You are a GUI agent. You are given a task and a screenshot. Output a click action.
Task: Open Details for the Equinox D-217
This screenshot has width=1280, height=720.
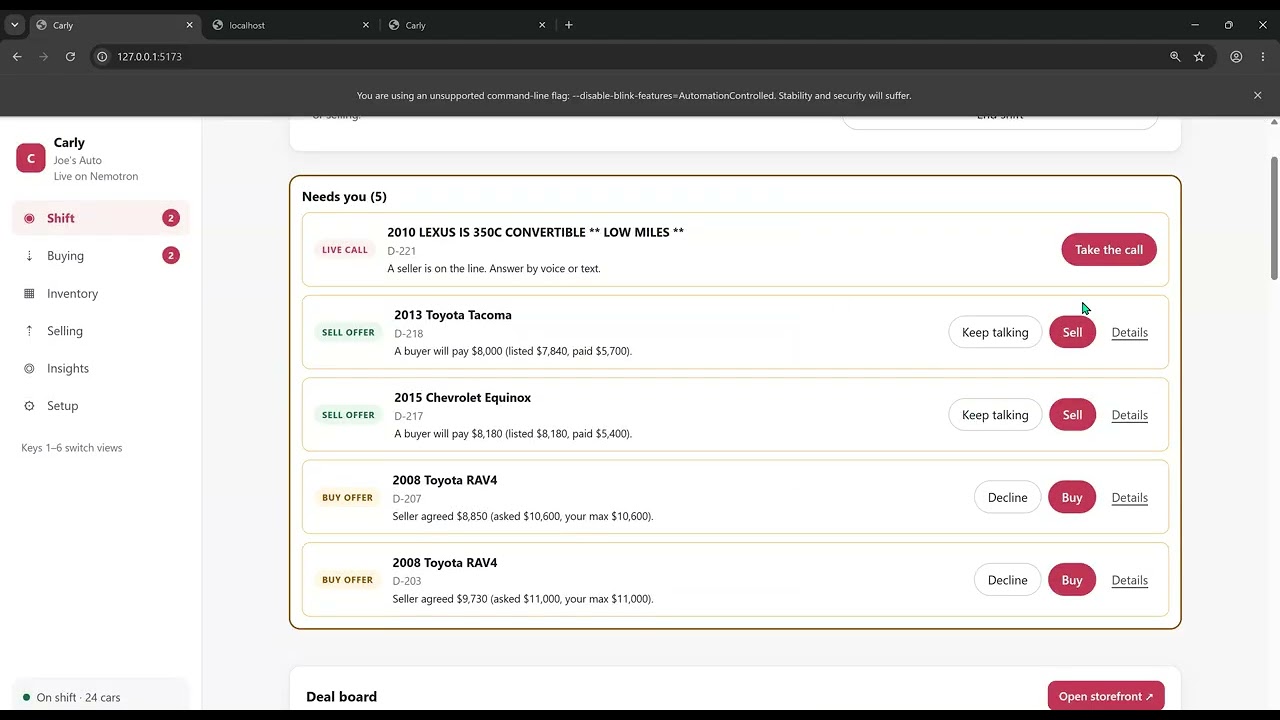pyautogui.click(x=1129, y=415)
